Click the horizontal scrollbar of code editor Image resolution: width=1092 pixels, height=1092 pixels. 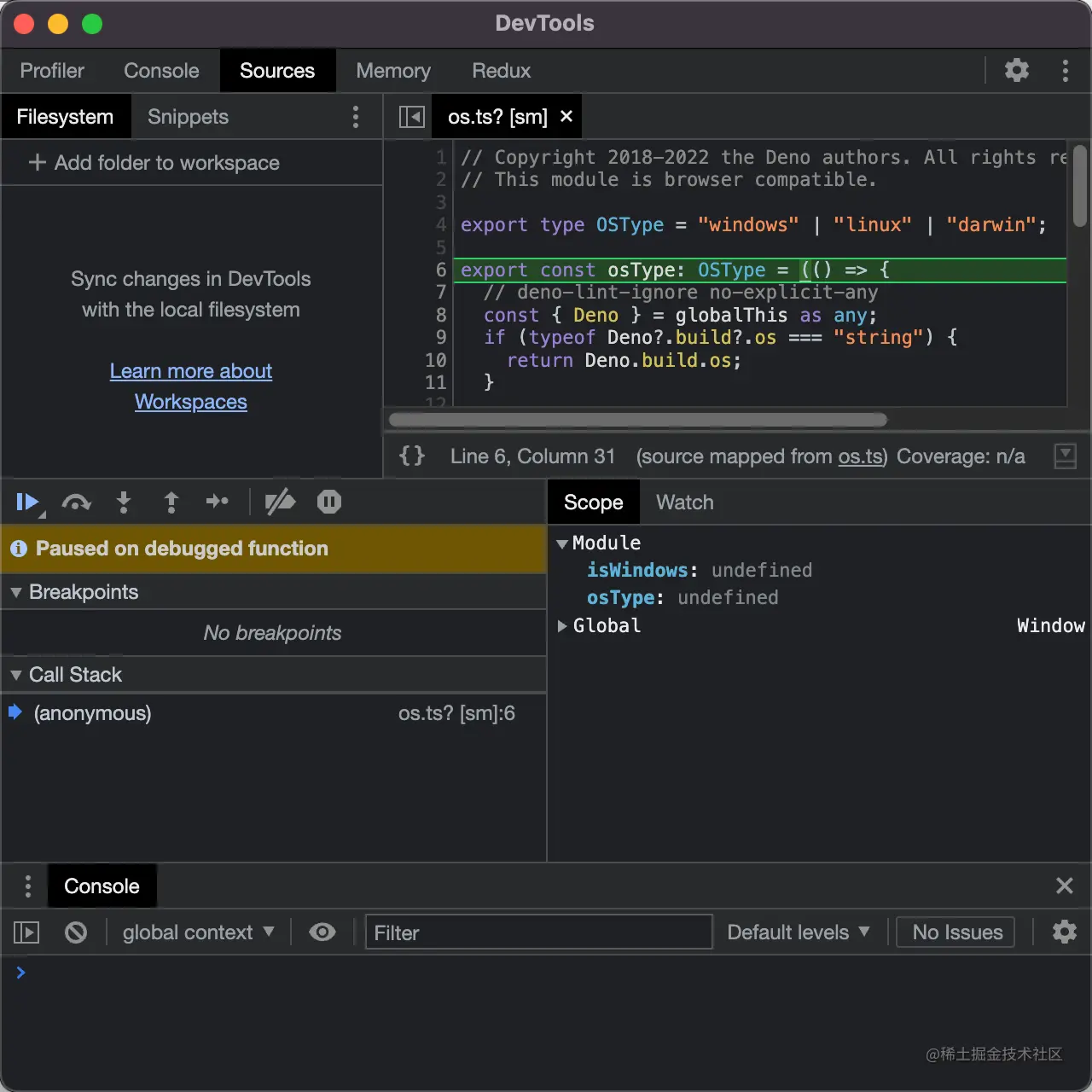click(638, 420)
